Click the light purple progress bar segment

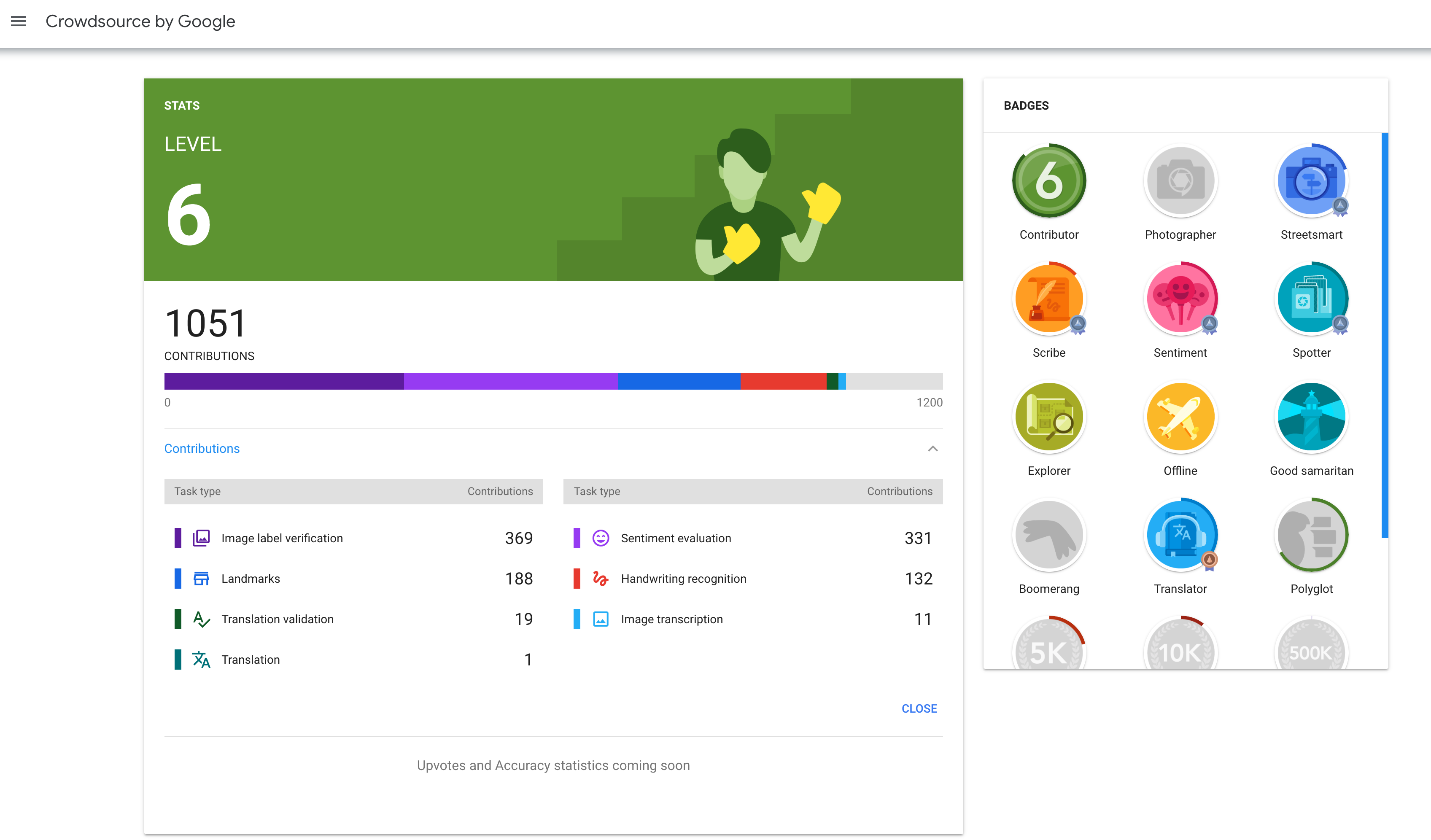click(510, 381)
